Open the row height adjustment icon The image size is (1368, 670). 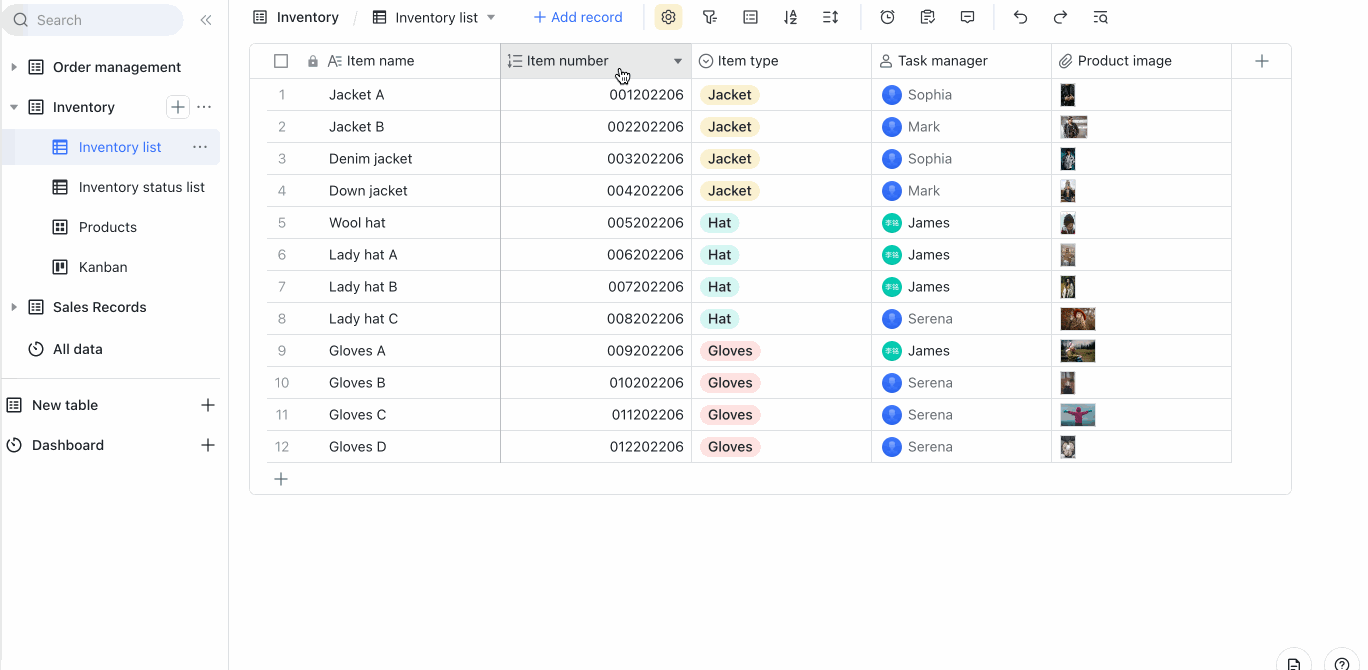tap(830, 17)
